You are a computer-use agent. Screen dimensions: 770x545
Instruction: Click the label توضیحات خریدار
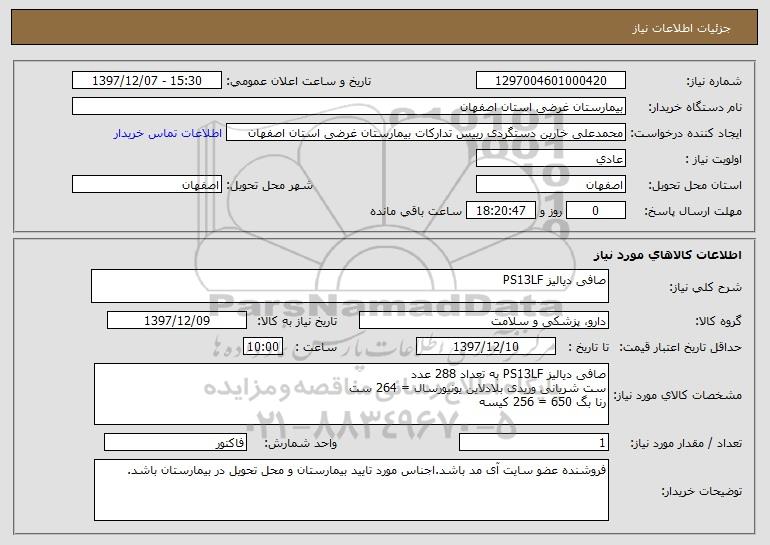pyautogui.click(x=702, y=491)
